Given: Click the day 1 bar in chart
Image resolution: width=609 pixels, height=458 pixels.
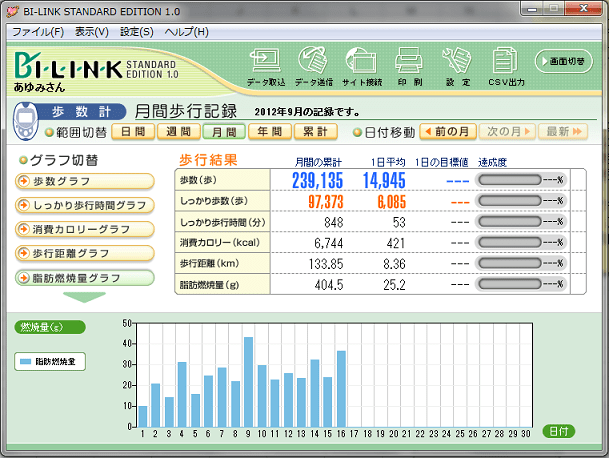Looking at the screenshot, I should click(143, 417).
